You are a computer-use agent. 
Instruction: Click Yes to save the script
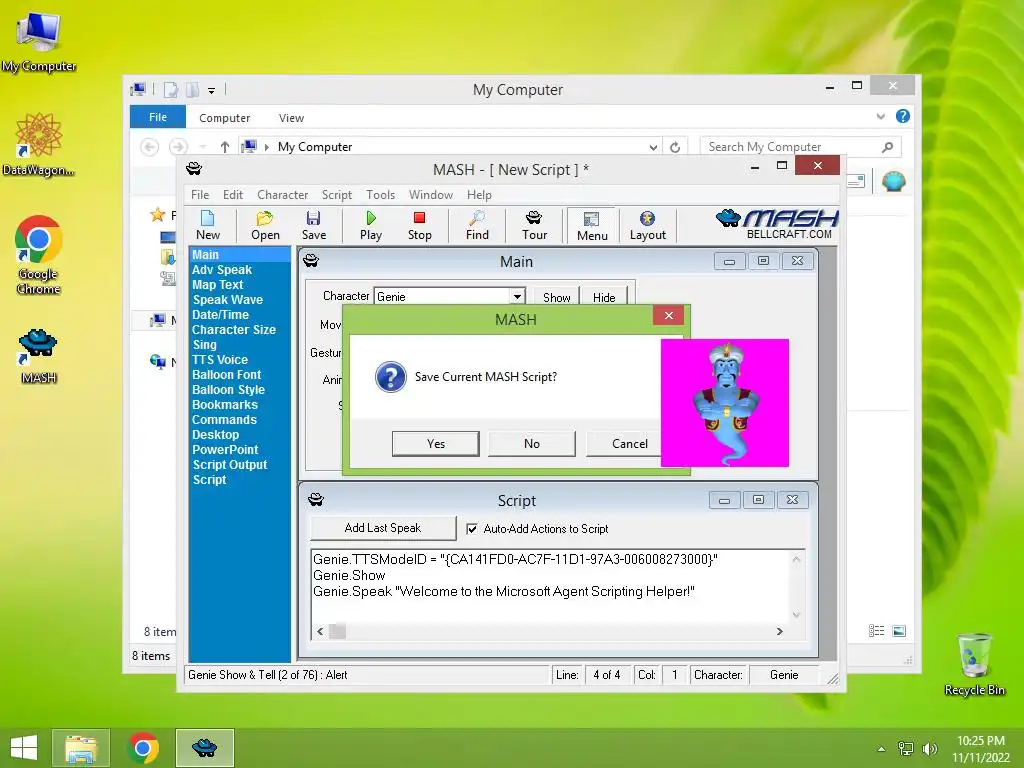[436, 443]
